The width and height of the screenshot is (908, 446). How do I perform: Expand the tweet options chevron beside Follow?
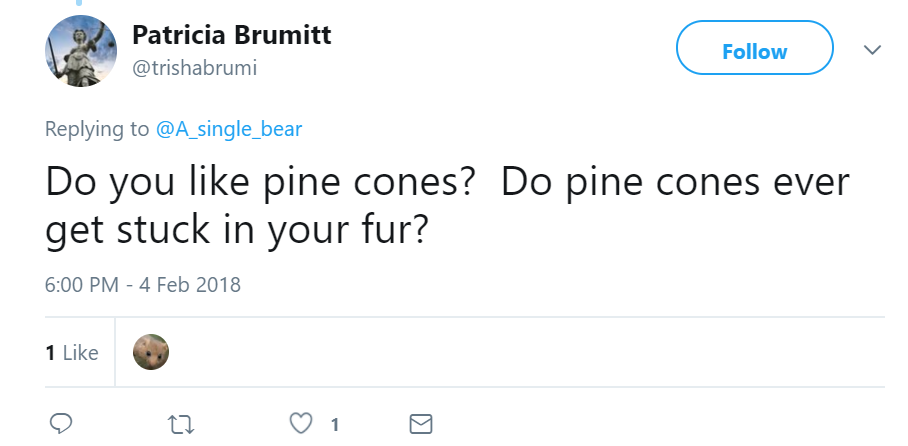pos(872,50)
